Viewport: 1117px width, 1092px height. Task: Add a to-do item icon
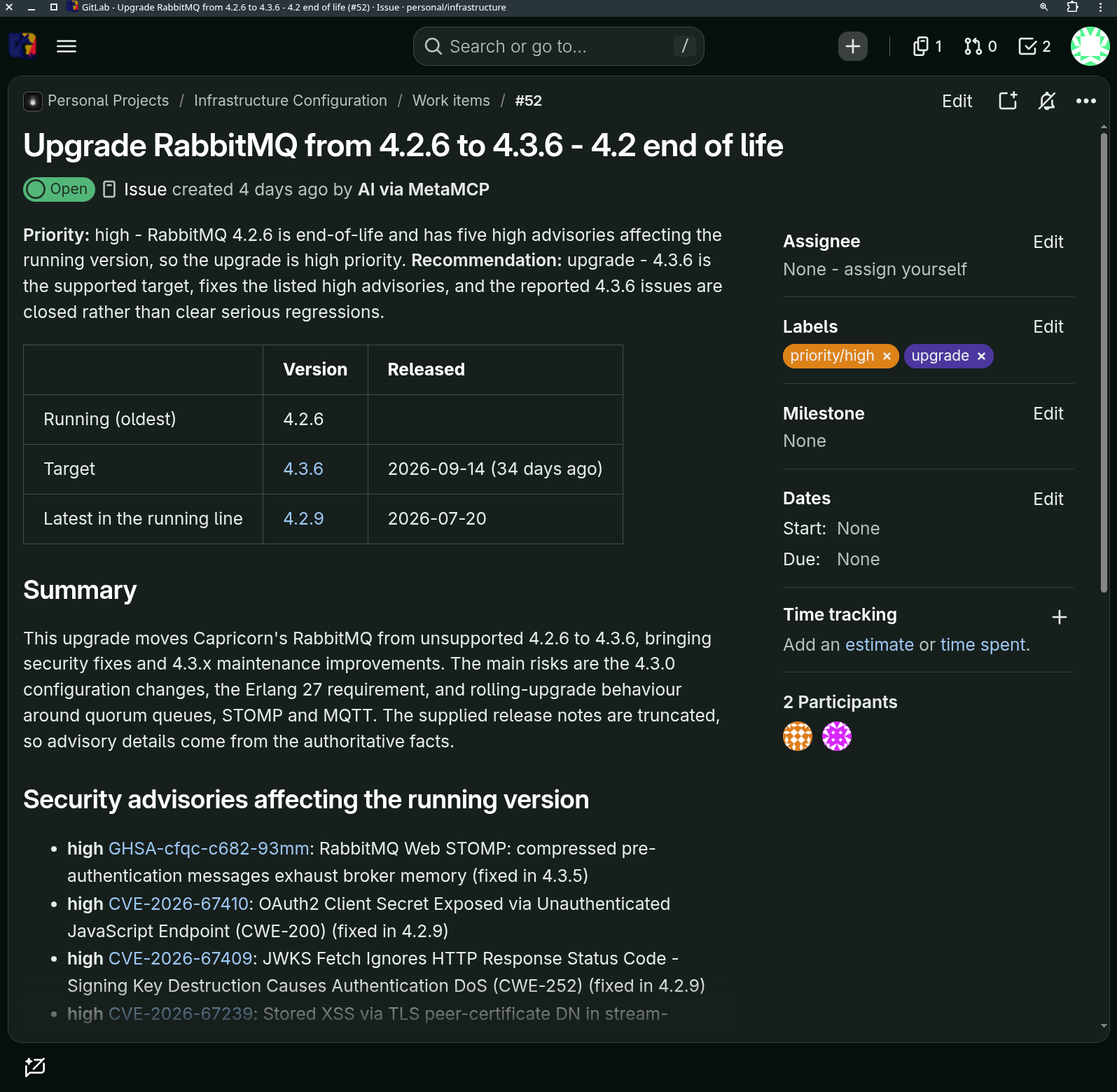(x=1008, y=101)
